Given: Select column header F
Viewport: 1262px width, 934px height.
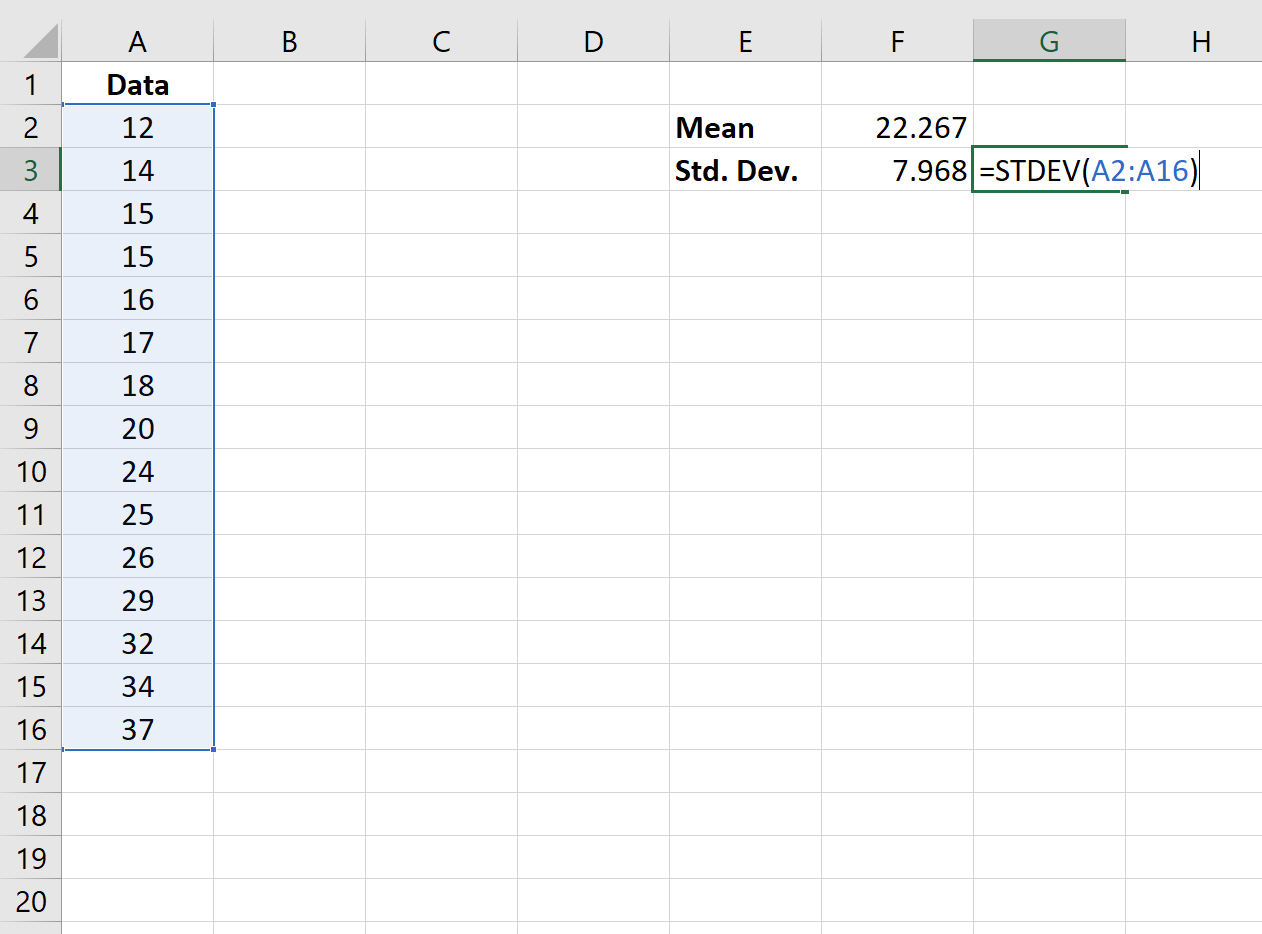Looking at the screenshot, I should click(x=896, y=41).
